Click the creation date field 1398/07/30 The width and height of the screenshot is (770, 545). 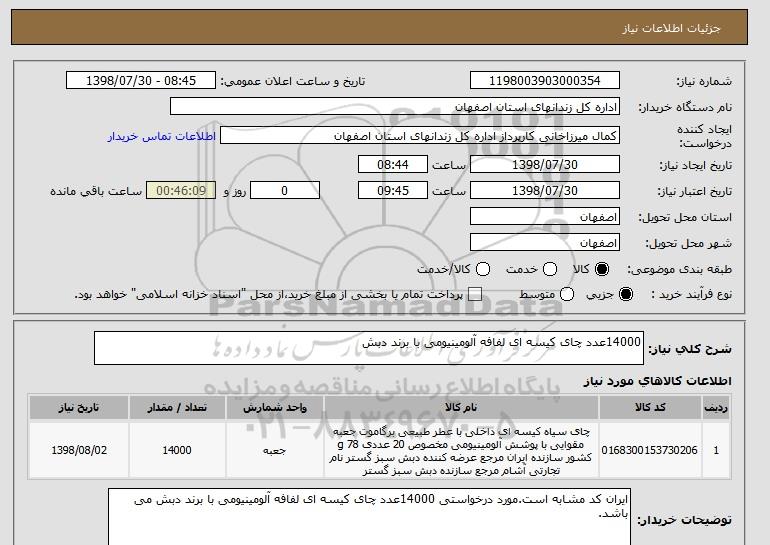click(x=545, y=164)
